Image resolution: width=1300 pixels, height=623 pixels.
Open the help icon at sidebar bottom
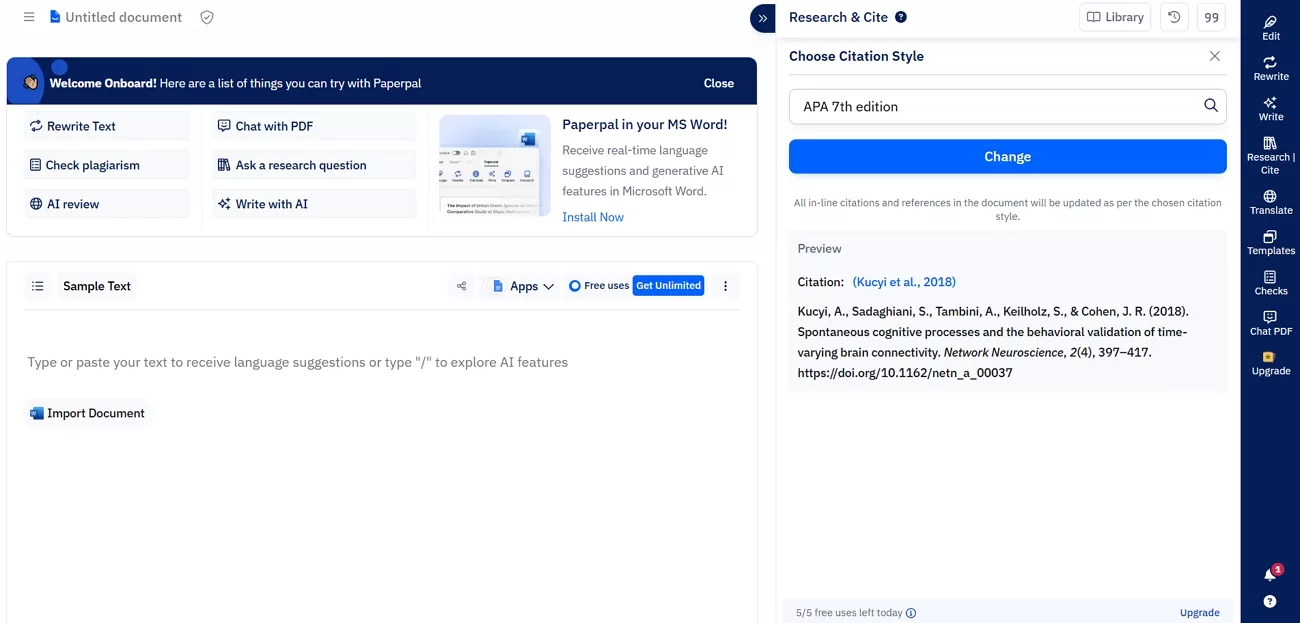[x=1270, y=602]
